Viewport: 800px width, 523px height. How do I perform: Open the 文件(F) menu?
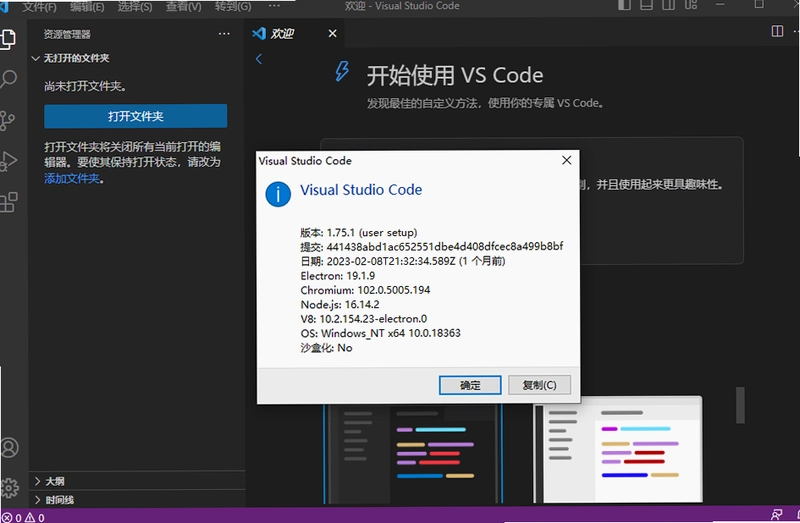40,7
